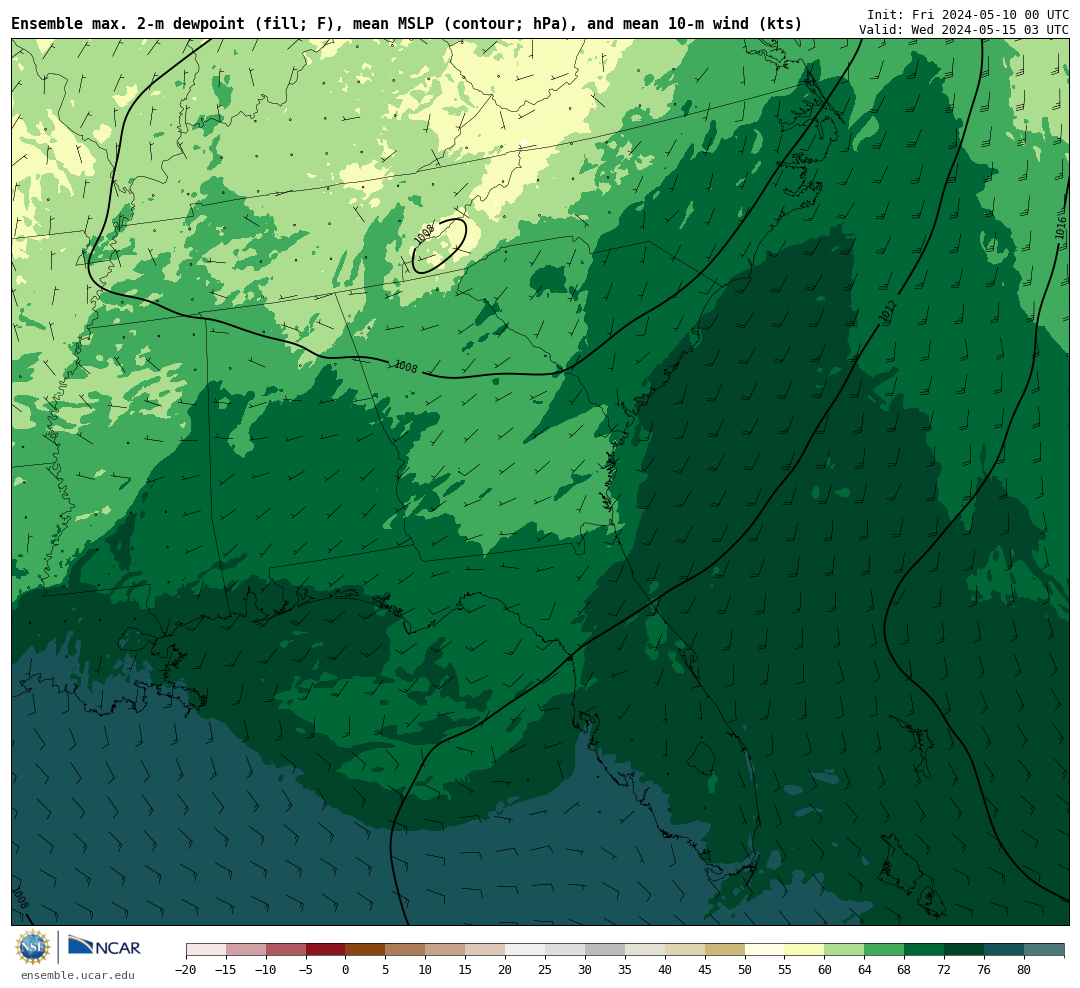
Task: Click the colorbar tick label '0'
Action: click(x=345, y=969)
